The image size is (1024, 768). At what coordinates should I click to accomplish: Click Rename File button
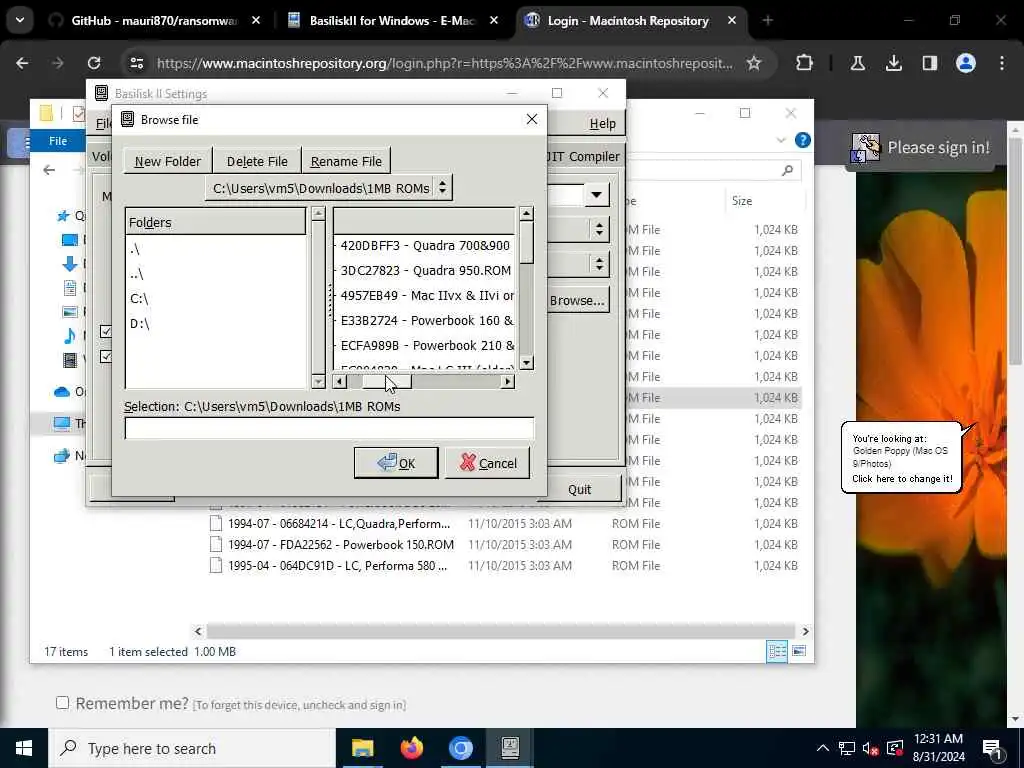[346, 161]
